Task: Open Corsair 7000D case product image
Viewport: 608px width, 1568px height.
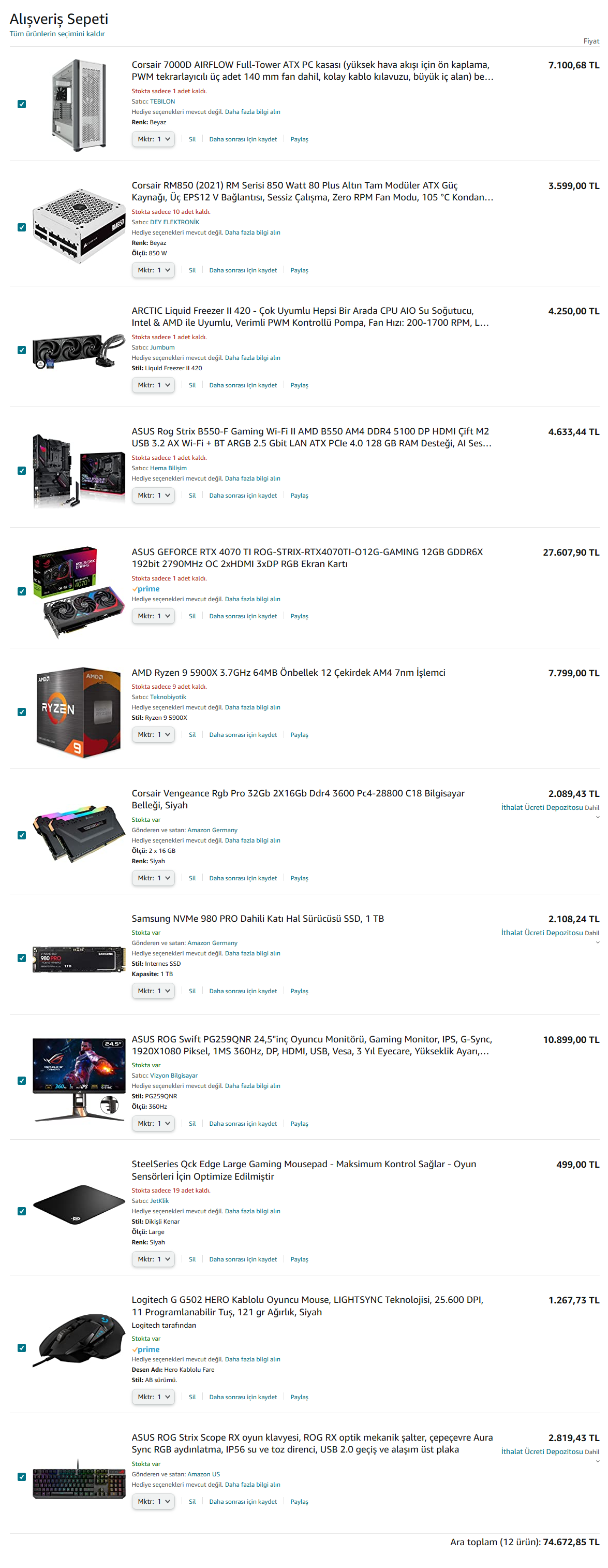Action: (79, 105)
